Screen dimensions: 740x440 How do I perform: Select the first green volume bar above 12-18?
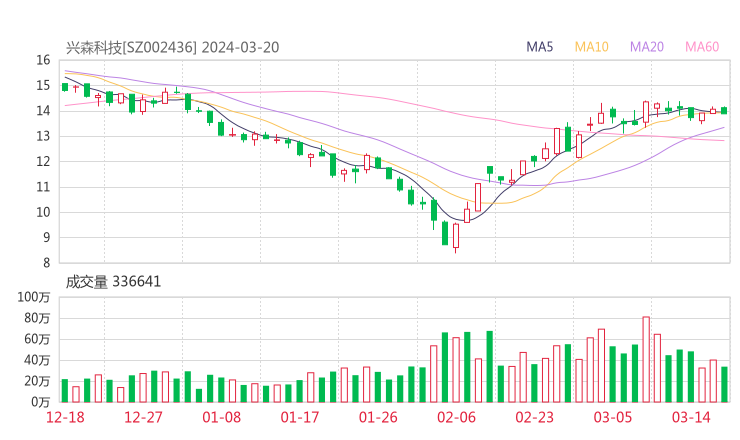[65, 390]
